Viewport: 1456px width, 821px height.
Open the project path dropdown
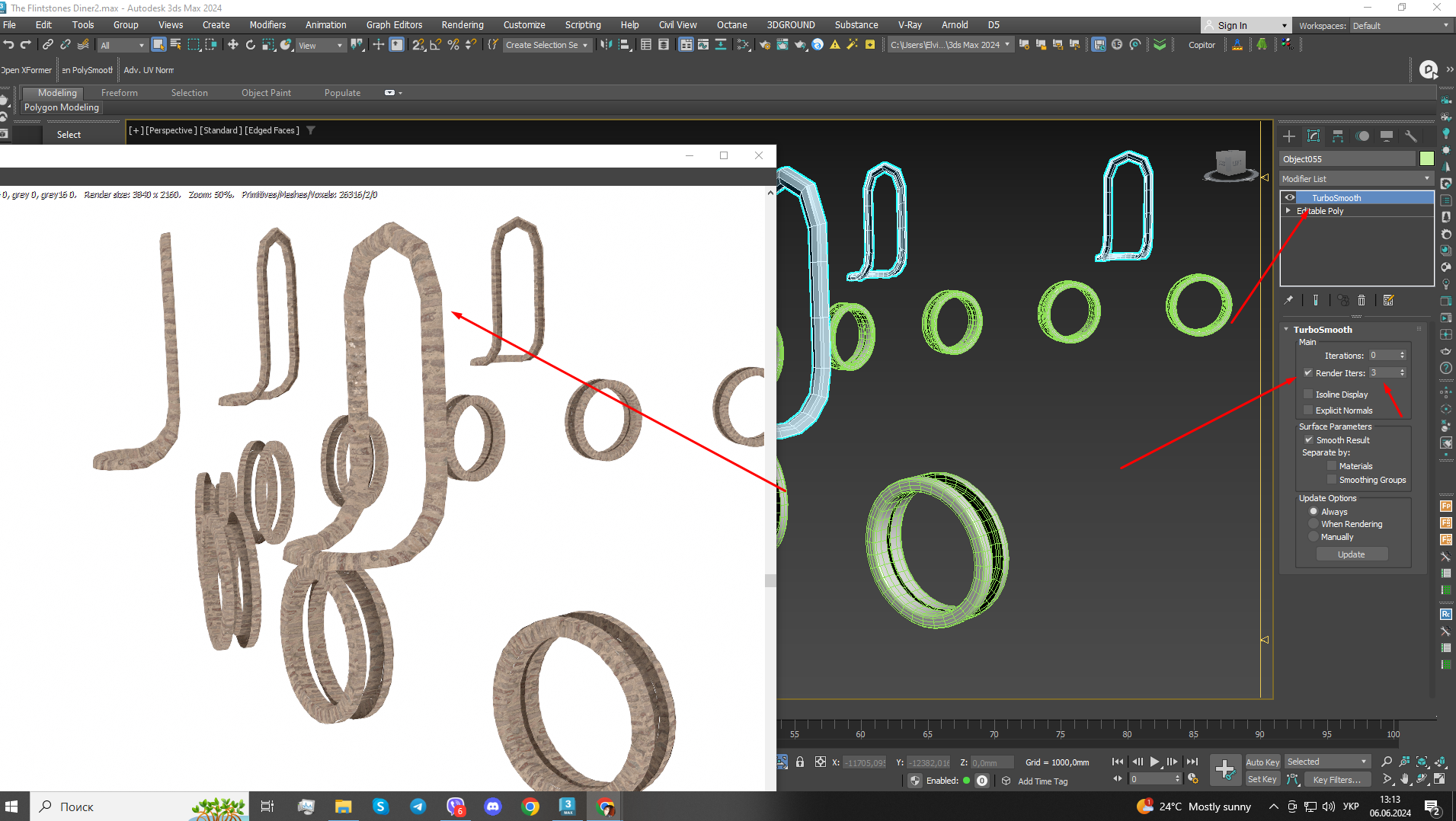(950, 45)
